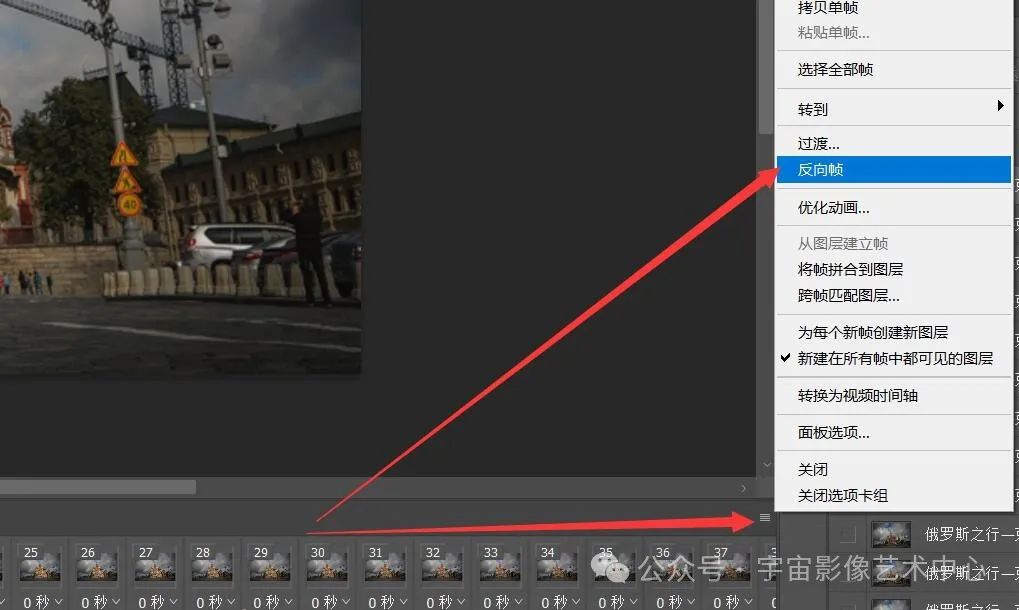
Task: Click the canvas horizontal scrollbar thumb
Action: point(98,487)
